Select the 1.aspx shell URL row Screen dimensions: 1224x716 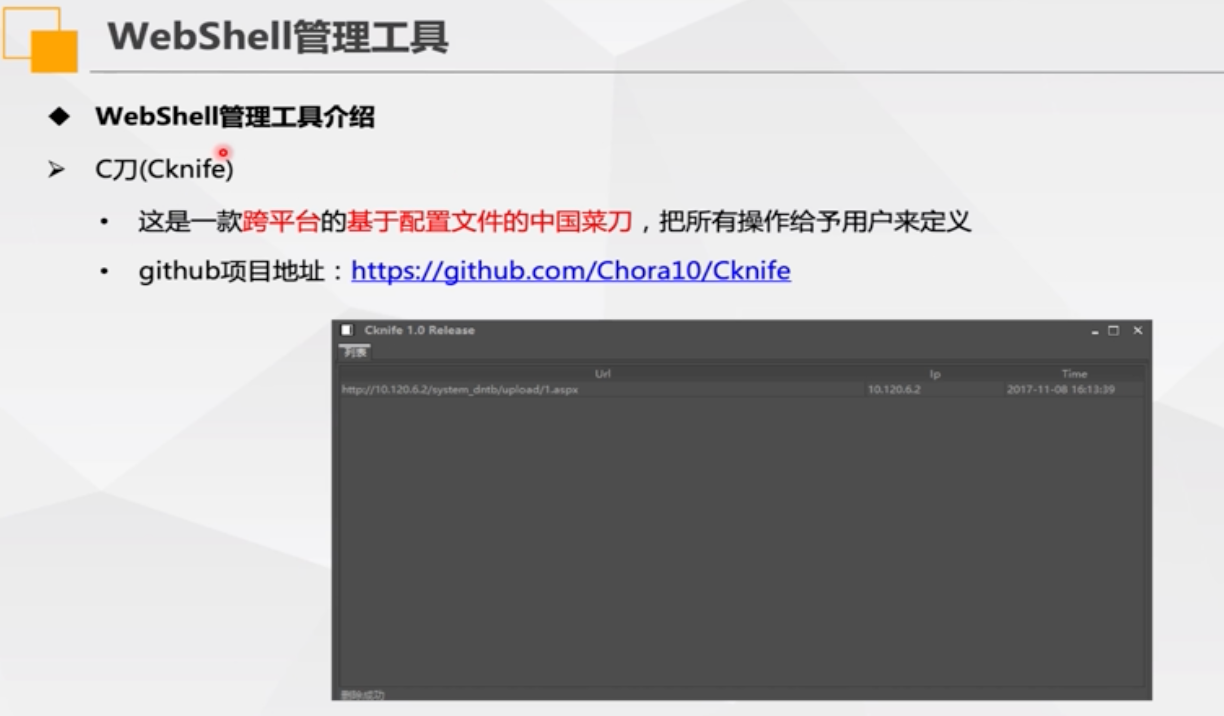pyautogui.click(x=741, y=390)
